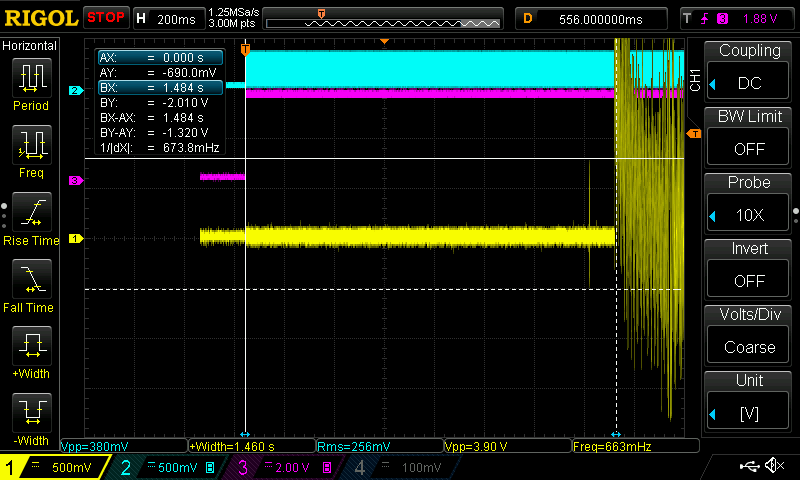Click the channel 2 ground marker
Viewport: 800px width, 480px height.
[76, 90]
